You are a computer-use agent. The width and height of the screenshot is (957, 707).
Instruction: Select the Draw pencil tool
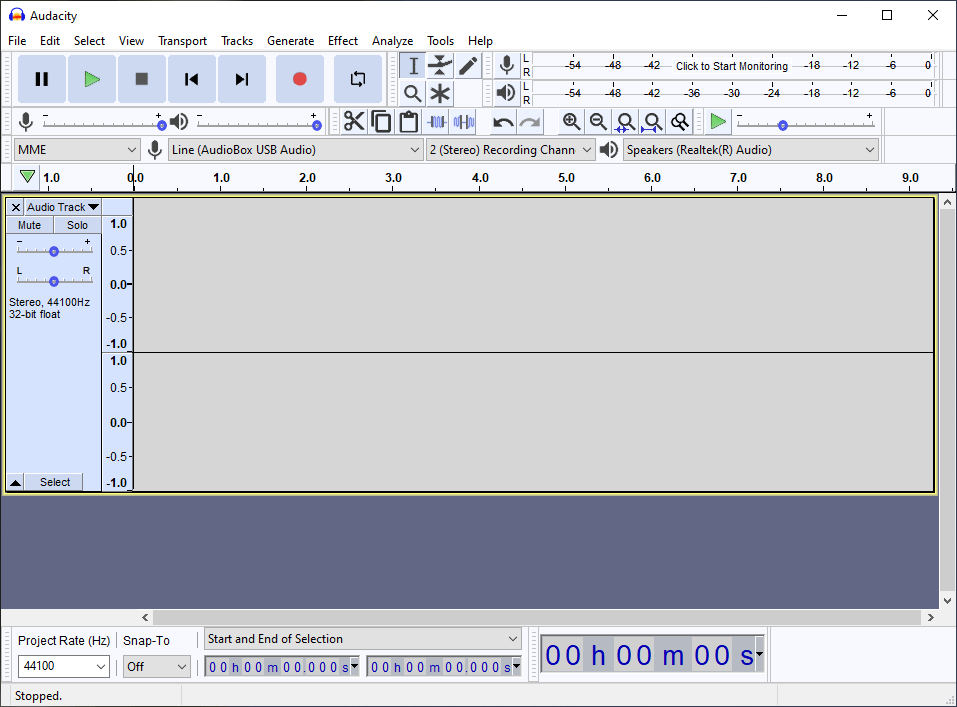click(x=468, y=66)
